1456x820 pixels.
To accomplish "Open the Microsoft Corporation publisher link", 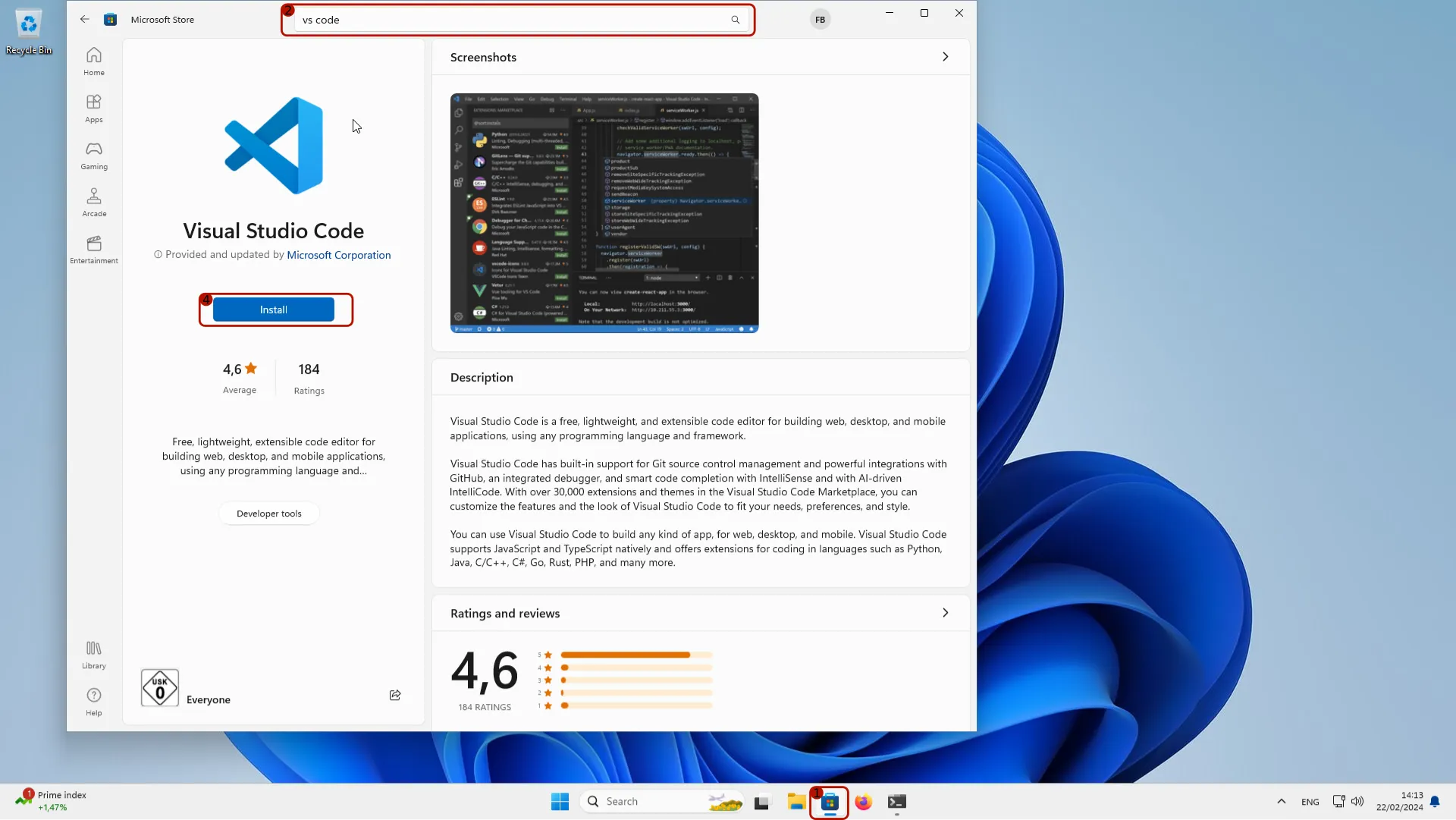I will coord(338,255).
